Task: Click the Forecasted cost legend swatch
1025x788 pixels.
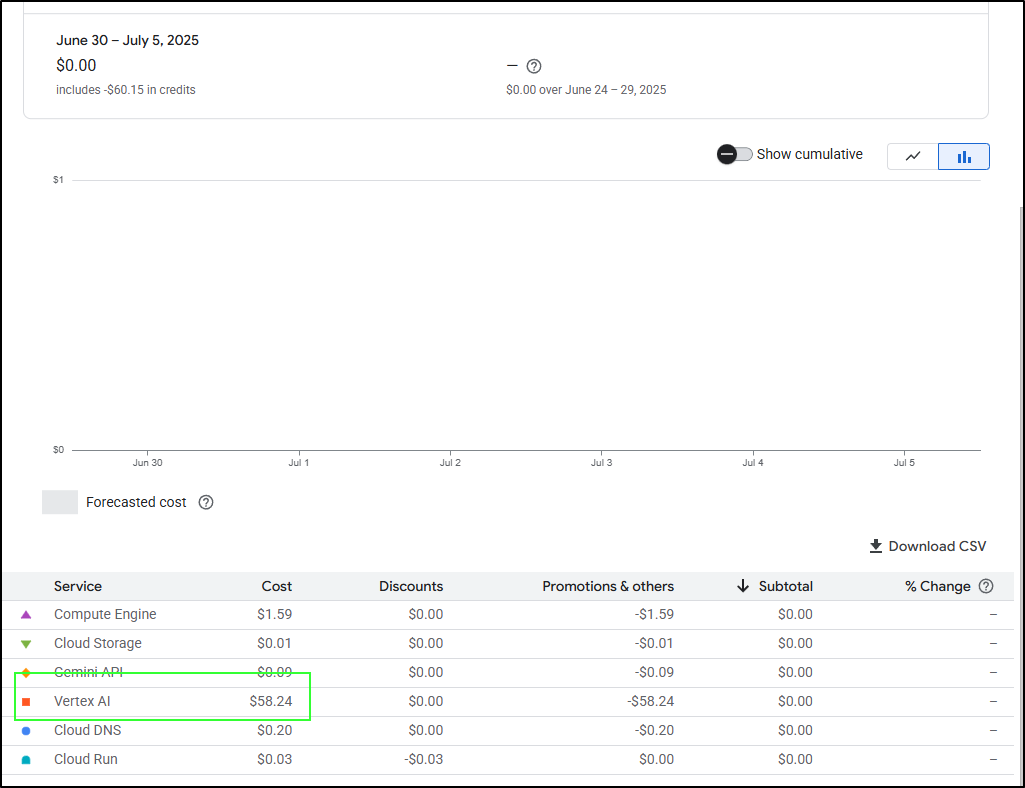Action: click(x=59, y=502)
